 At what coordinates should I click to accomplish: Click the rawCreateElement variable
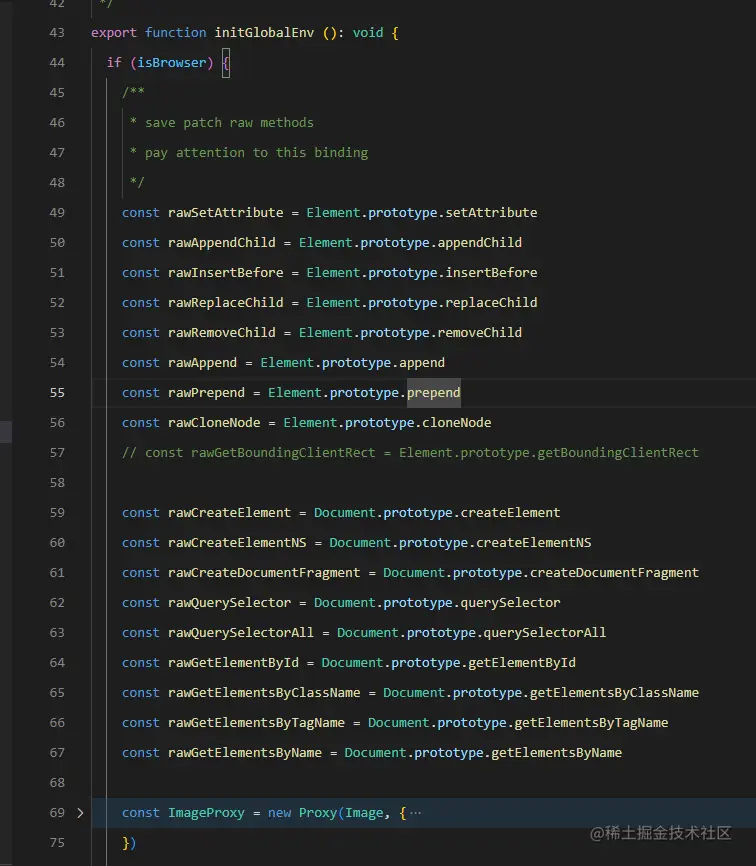(x=229, y=513)
